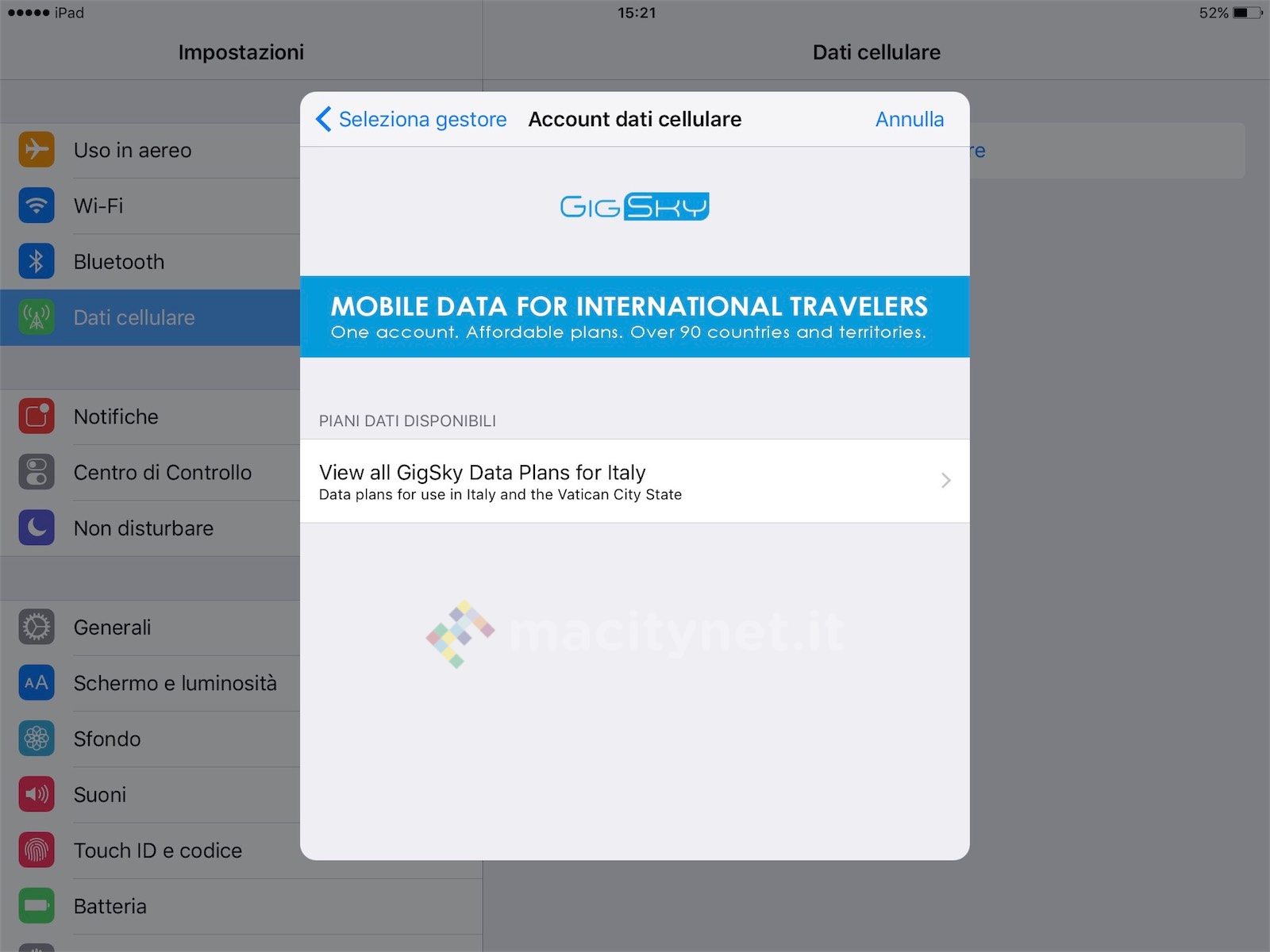Open the Centro di Controllo row
The width and height of the screenshot is (1270, 952).
[x=150, y=472]
